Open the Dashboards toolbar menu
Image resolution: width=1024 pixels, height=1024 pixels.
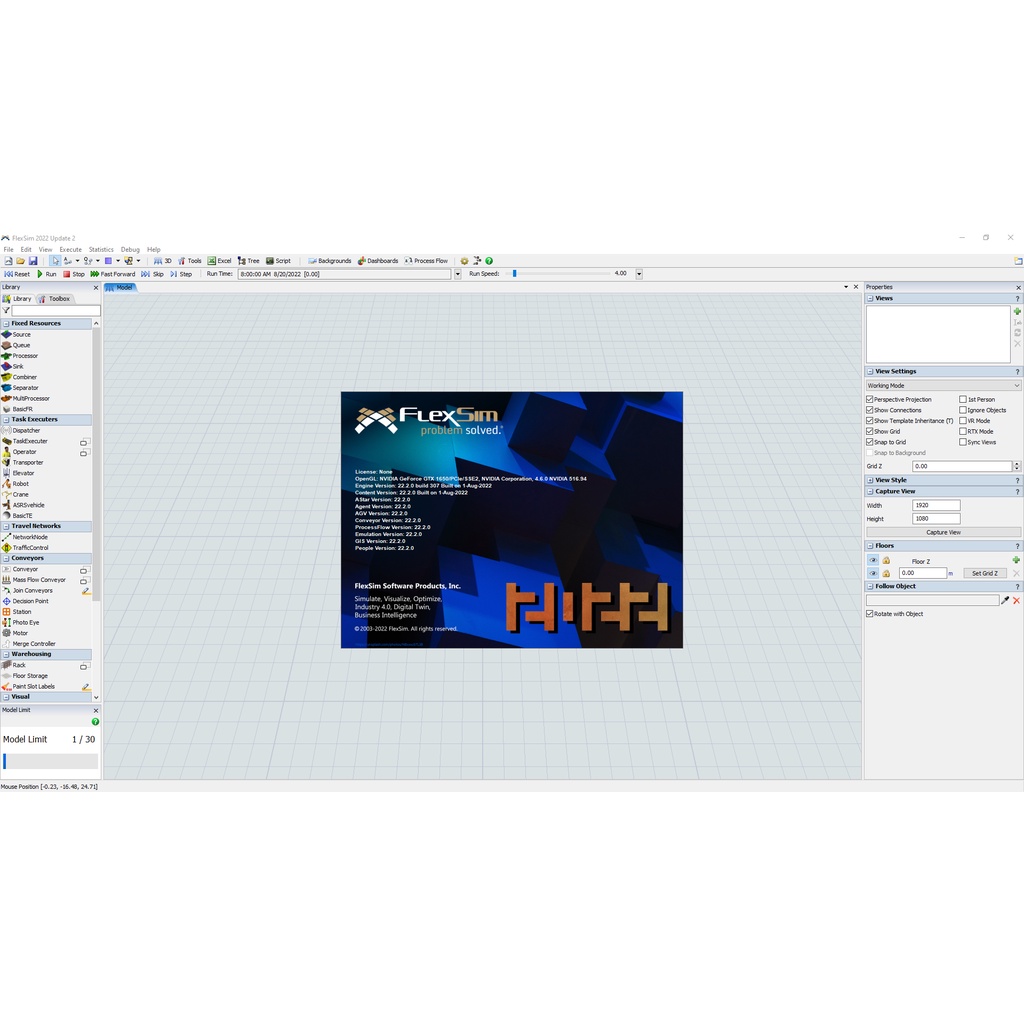click(x=378, y=261)
